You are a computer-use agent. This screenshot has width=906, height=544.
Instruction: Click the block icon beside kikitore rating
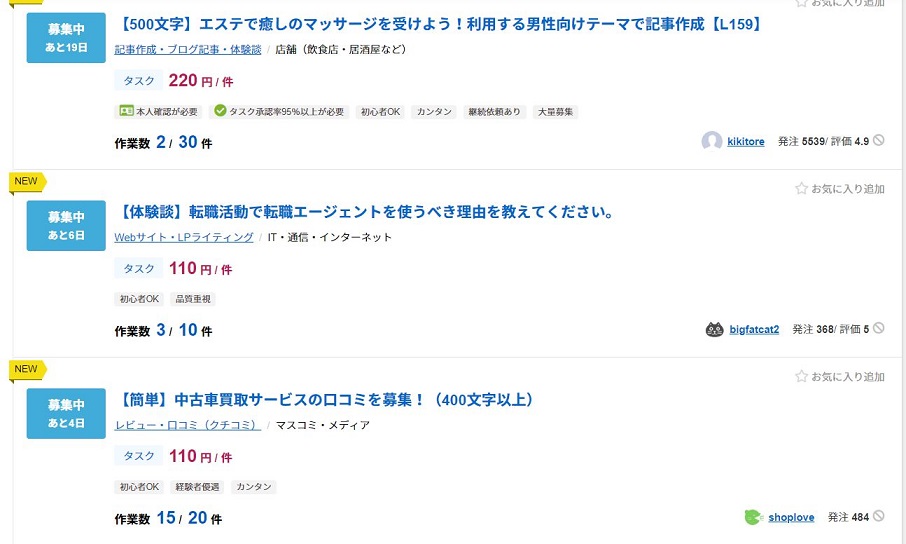click(x=878, y=140)
